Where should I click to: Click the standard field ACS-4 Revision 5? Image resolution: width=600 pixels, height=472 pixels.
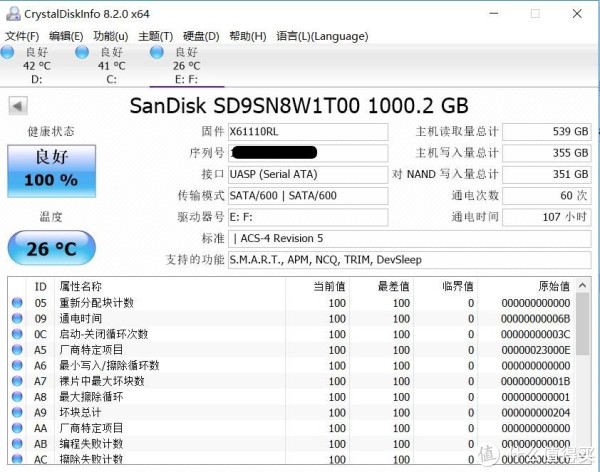(409, 239)
